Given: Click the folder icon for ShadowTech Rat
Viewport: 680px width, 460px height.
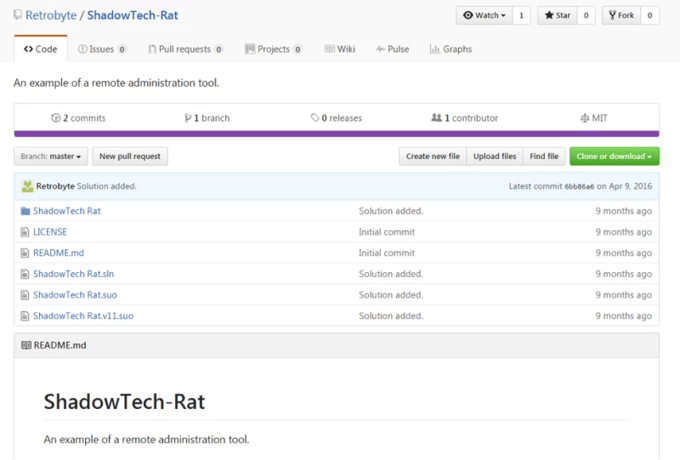Looking at the screenshot, I should tap(25, 211).
